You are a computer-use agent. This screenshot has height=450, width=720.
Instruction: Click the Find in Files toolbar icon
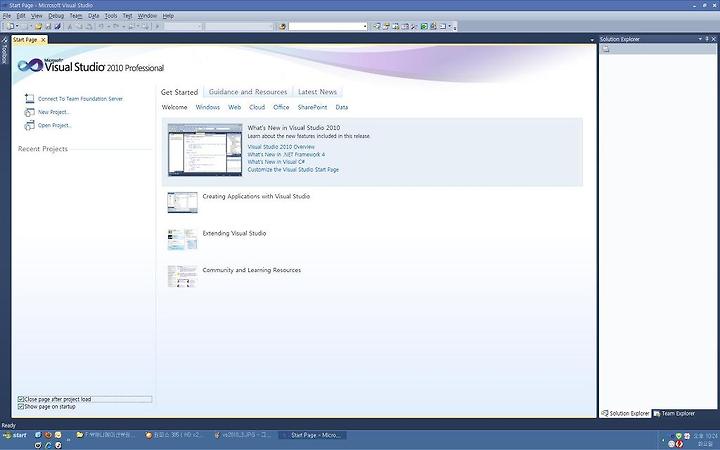(282, 27)
